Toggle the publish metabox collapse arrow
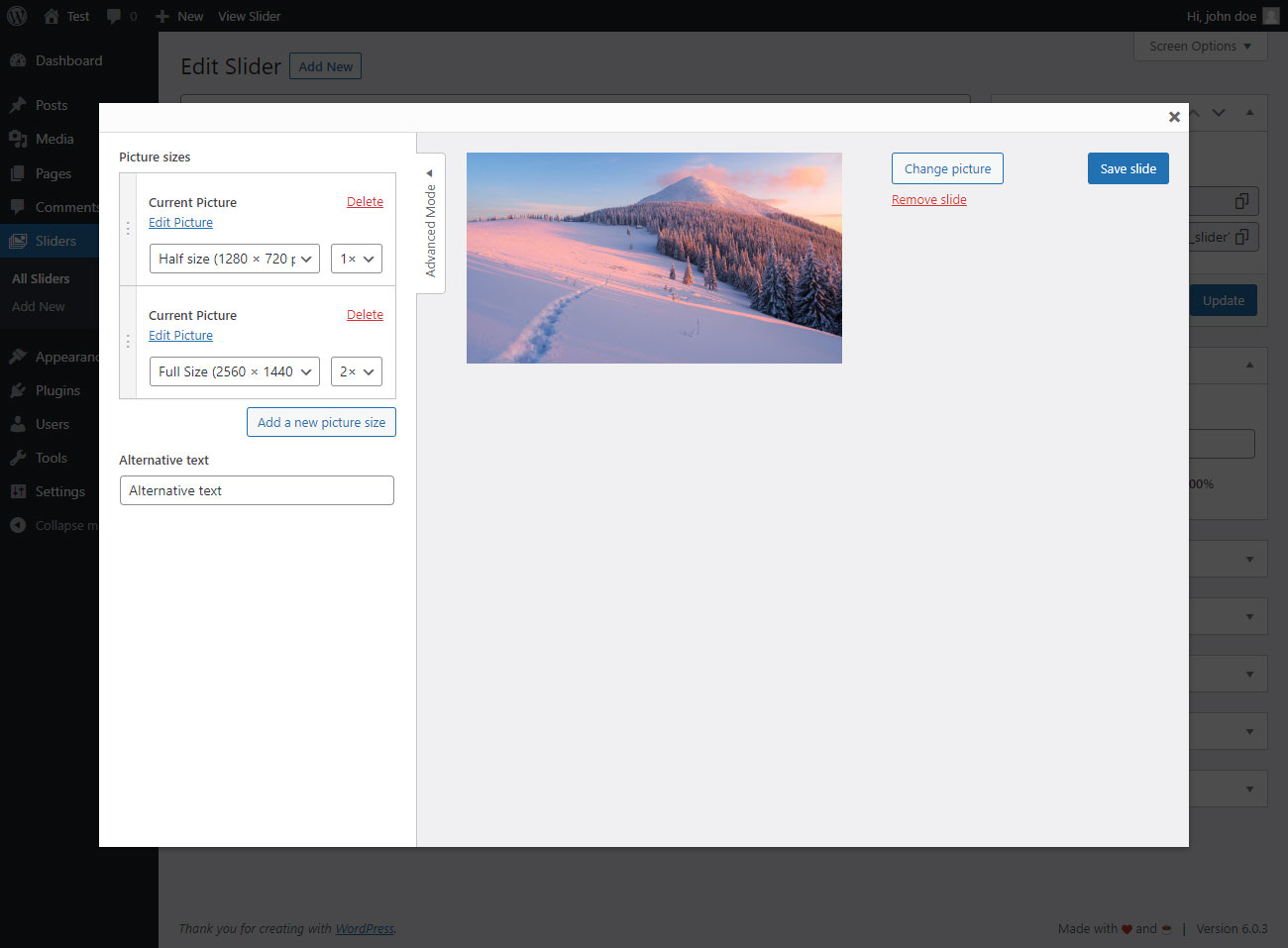This screenshot has height=948, width=1288. [1249, 113]
